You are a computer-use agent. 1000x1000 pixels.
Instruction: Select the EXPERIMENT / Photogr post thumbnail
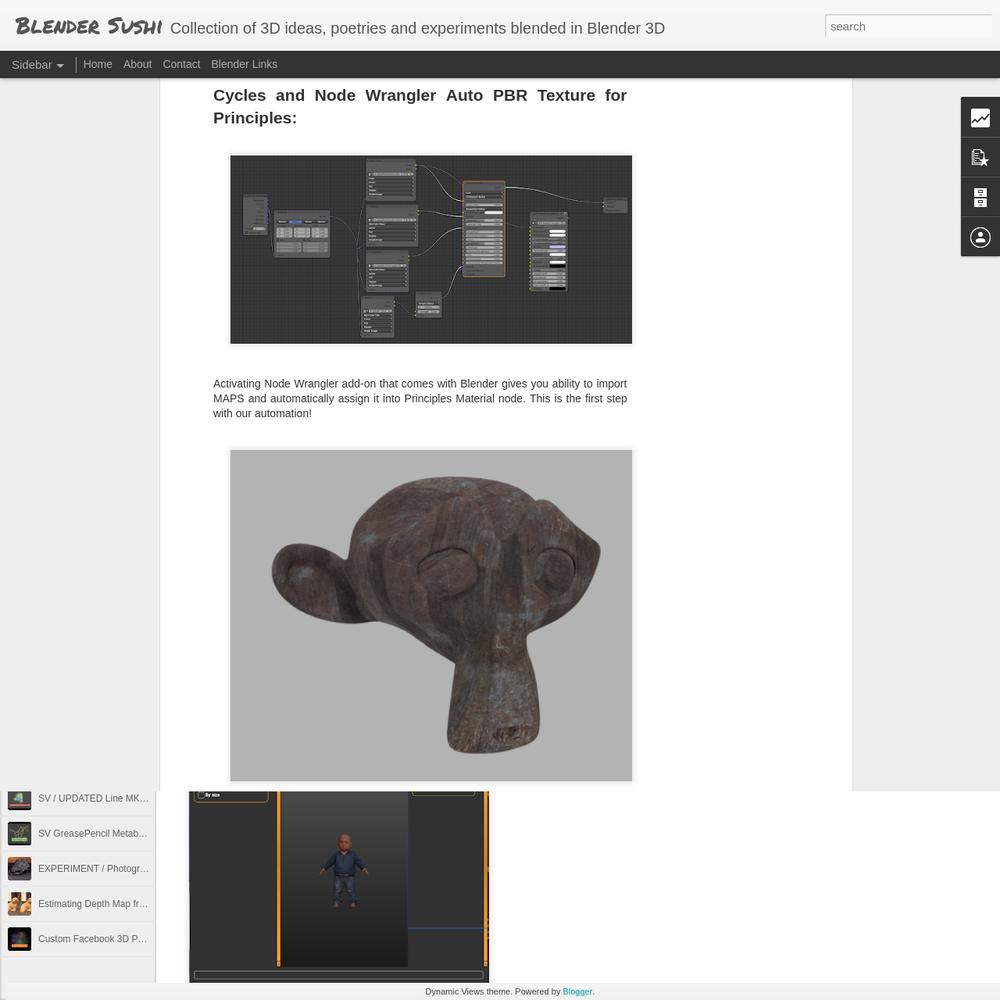tap(19, 869)
